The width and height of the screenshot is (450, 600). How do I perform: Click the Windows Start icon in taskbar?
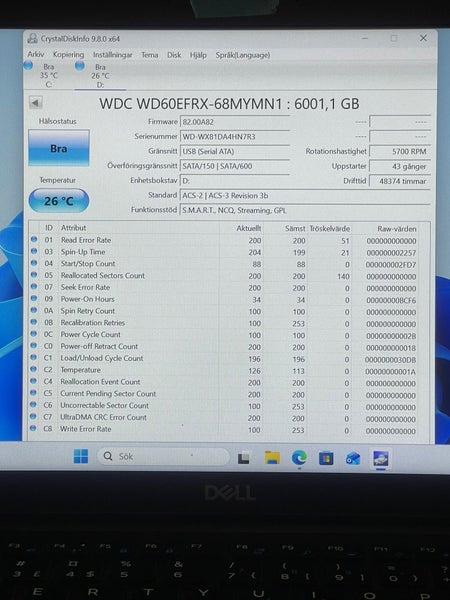(81, 456)
